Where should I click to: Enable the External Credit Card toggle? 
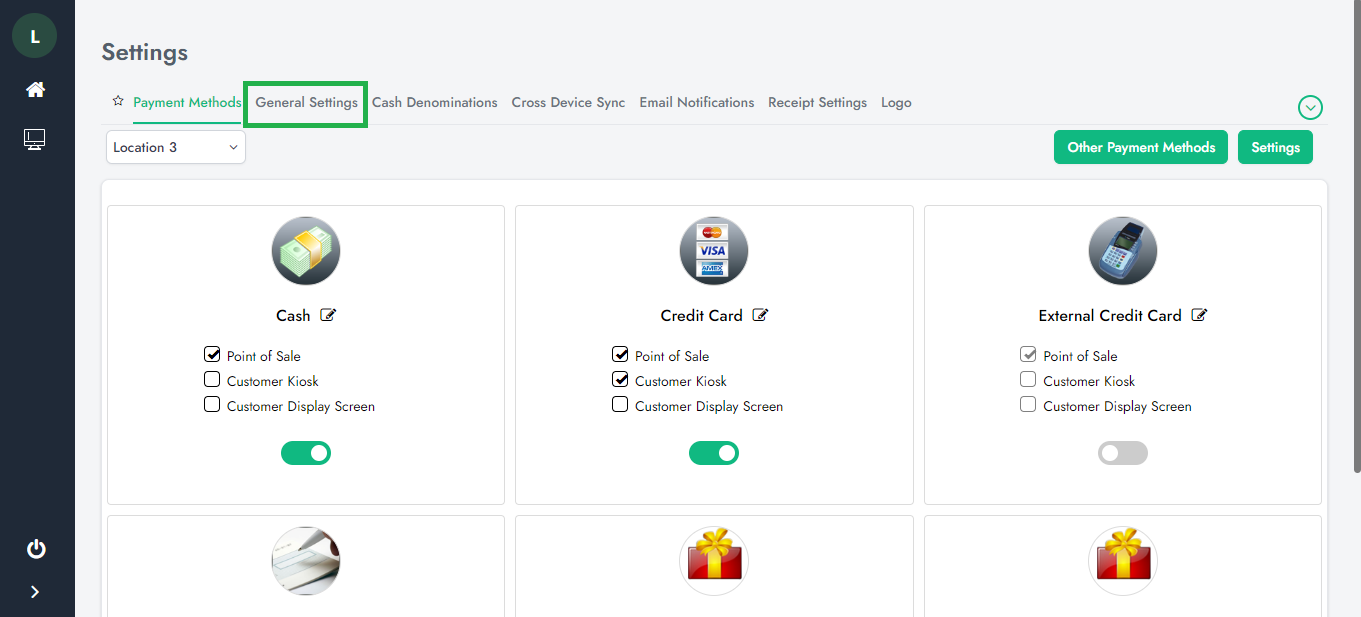[x=1122, y=453]
